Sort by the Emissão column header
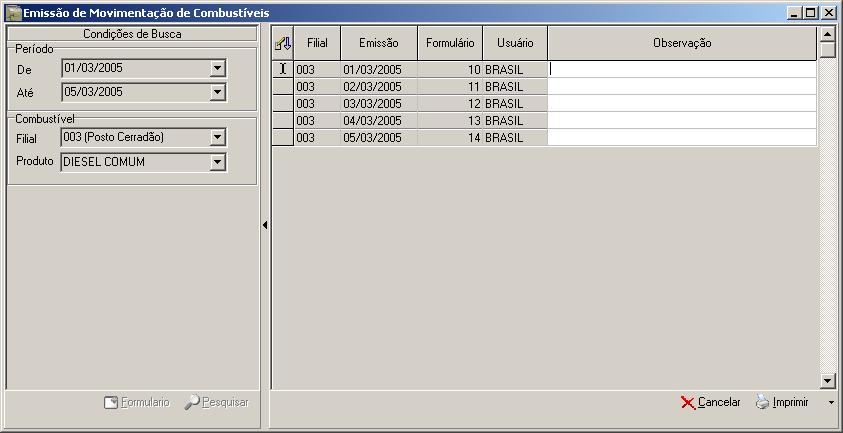Screen dimensions: 843x433 (x=379, y=43)
